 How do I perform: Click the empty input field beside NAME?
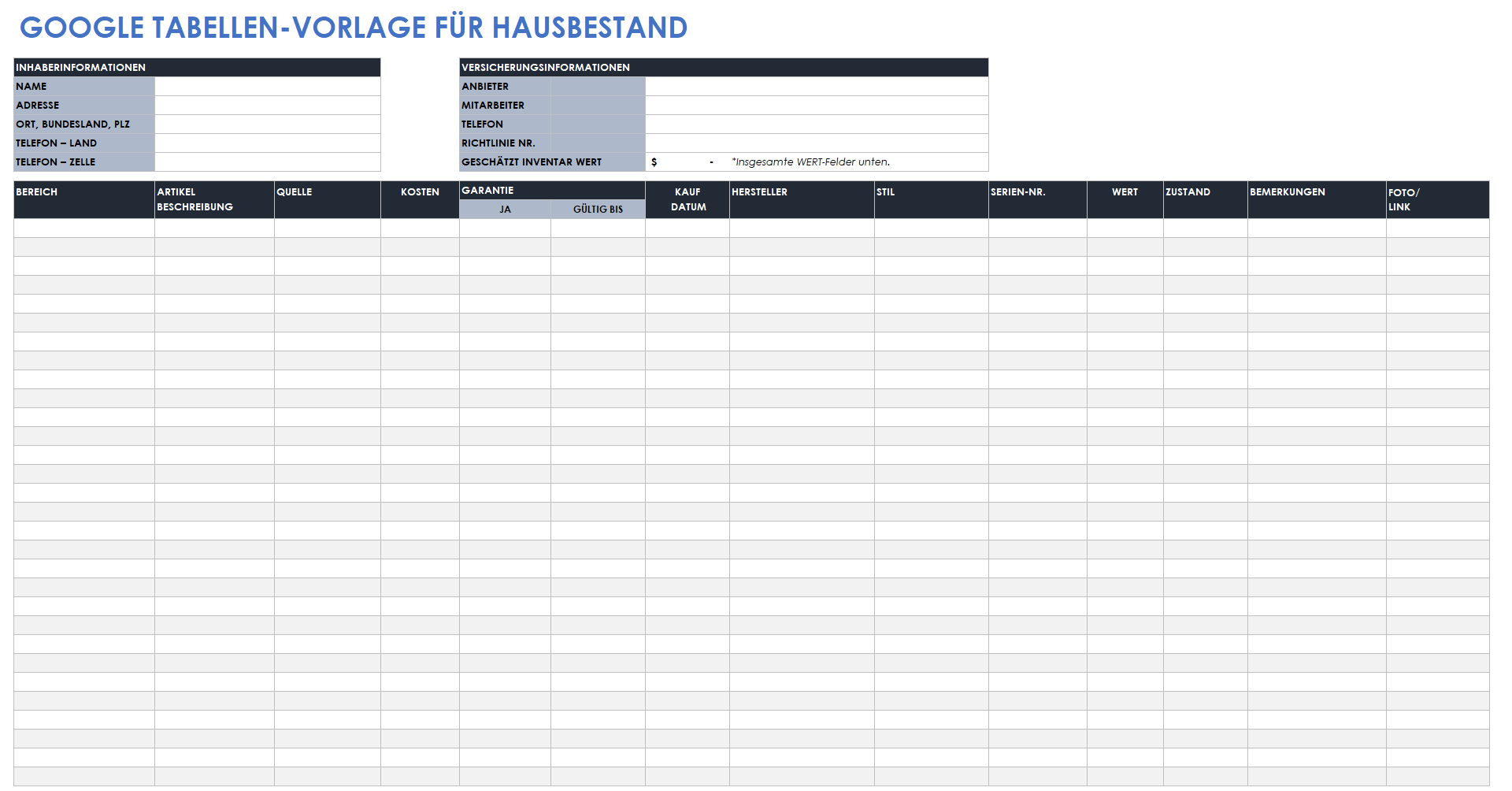[268, 87]
